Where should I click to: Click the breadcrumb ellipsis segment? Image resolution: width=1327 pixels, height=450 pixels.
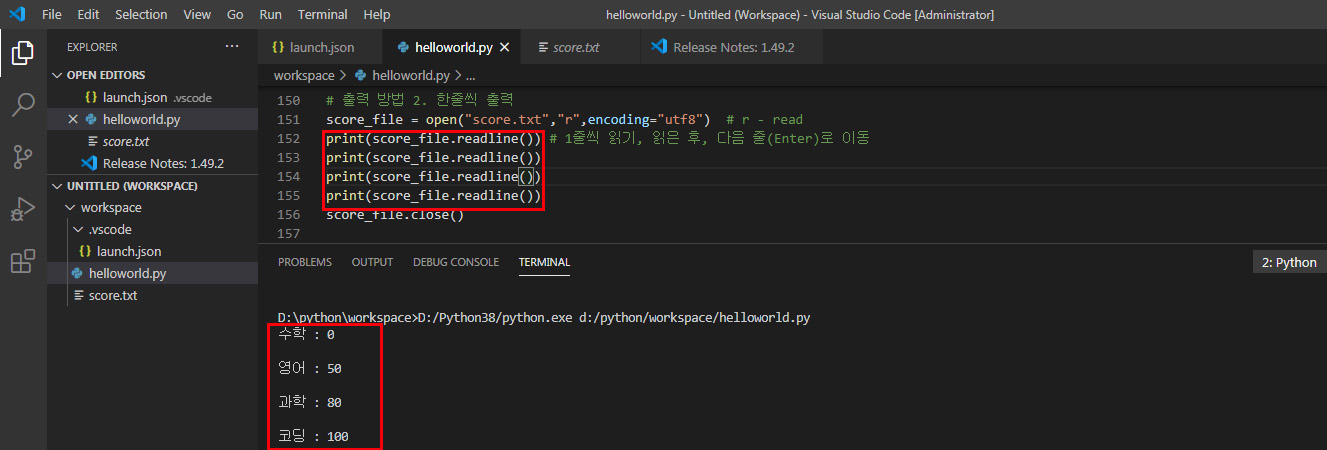(x=471, y=75)
